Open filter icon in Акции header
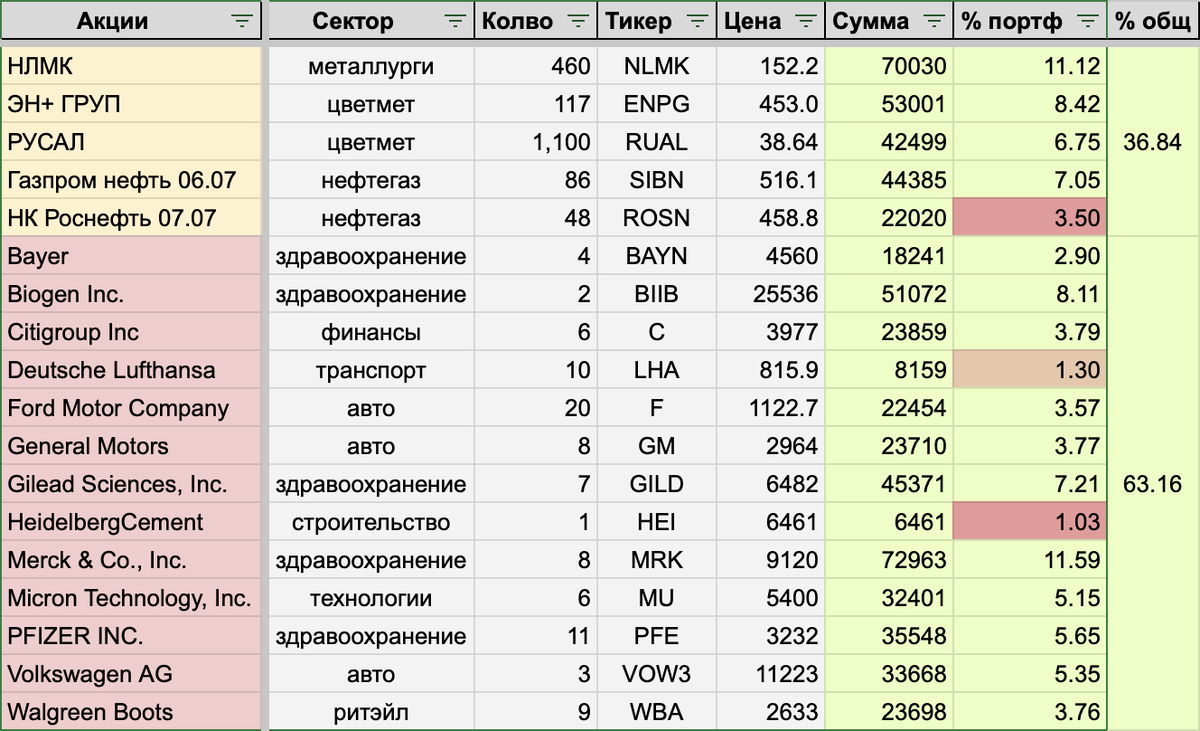The width and height of the screenshot is (1200, 731). click(241, 20)
